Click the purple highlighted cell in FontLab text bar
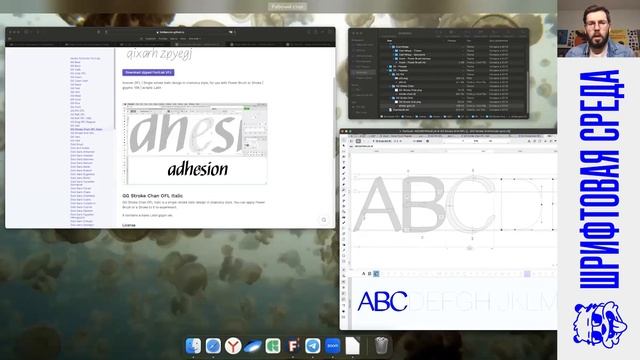The image size is (640, 360). point(527,274)
